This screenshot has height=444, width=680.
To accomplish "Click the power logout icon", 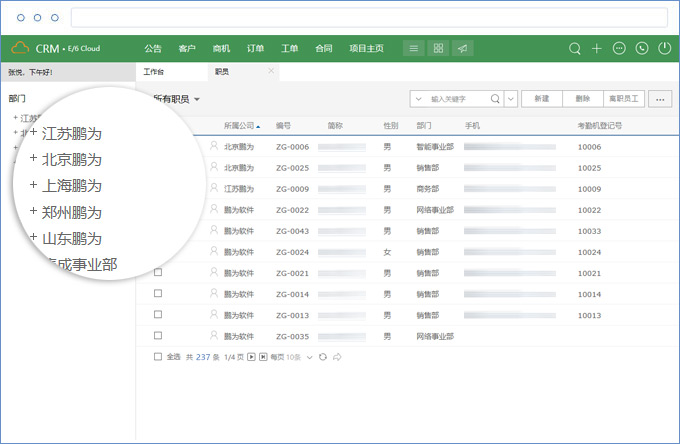I will tap(664, 48).
